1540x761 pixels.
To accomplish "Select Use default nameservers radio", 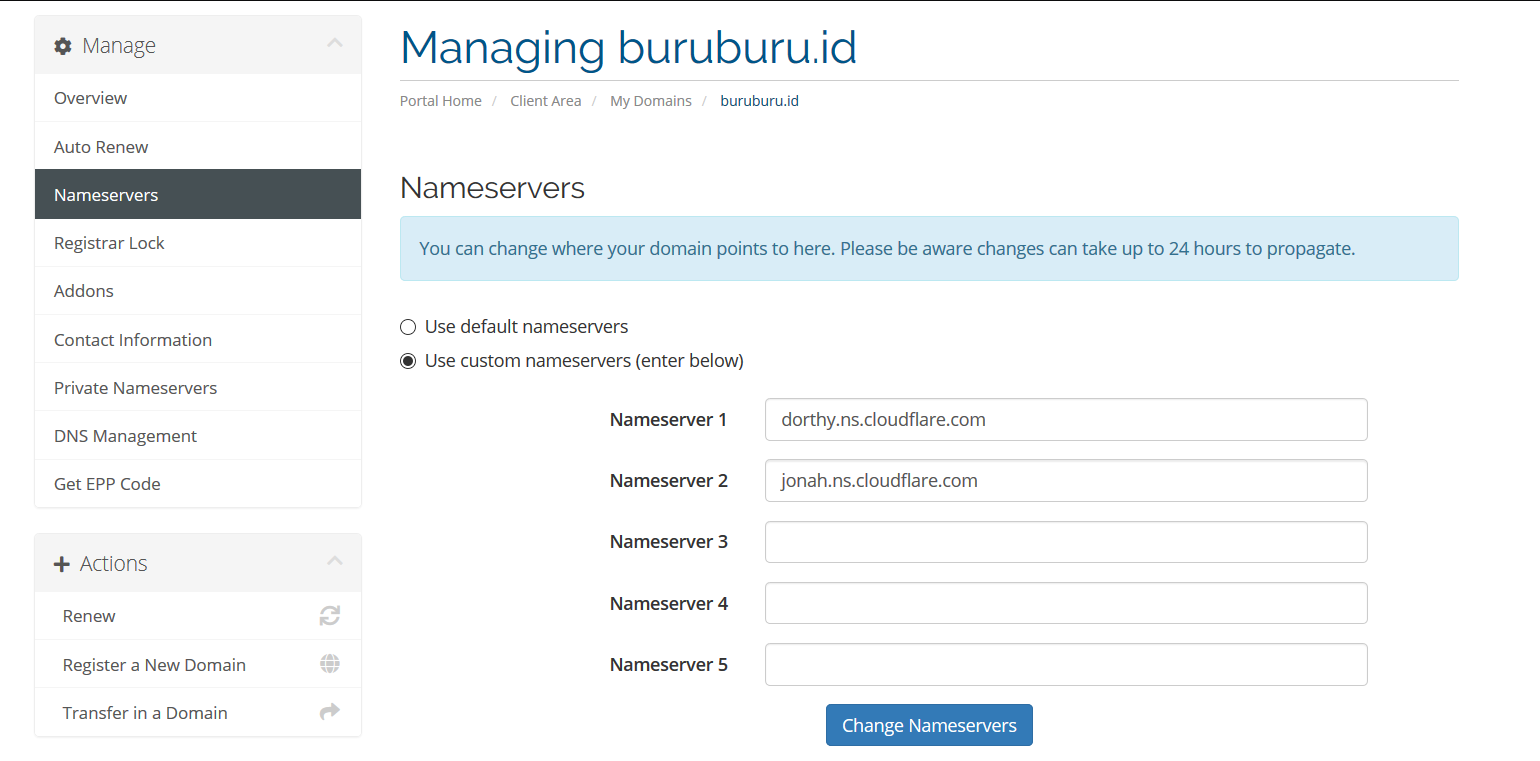I will (x=408, y=327).
